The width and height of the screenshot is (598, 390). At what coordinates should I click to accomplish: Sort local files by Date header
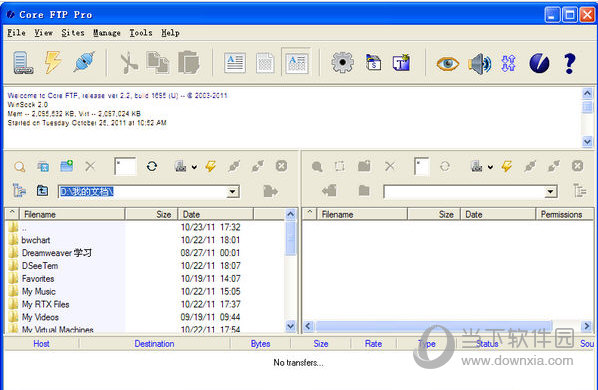[216, 214]
